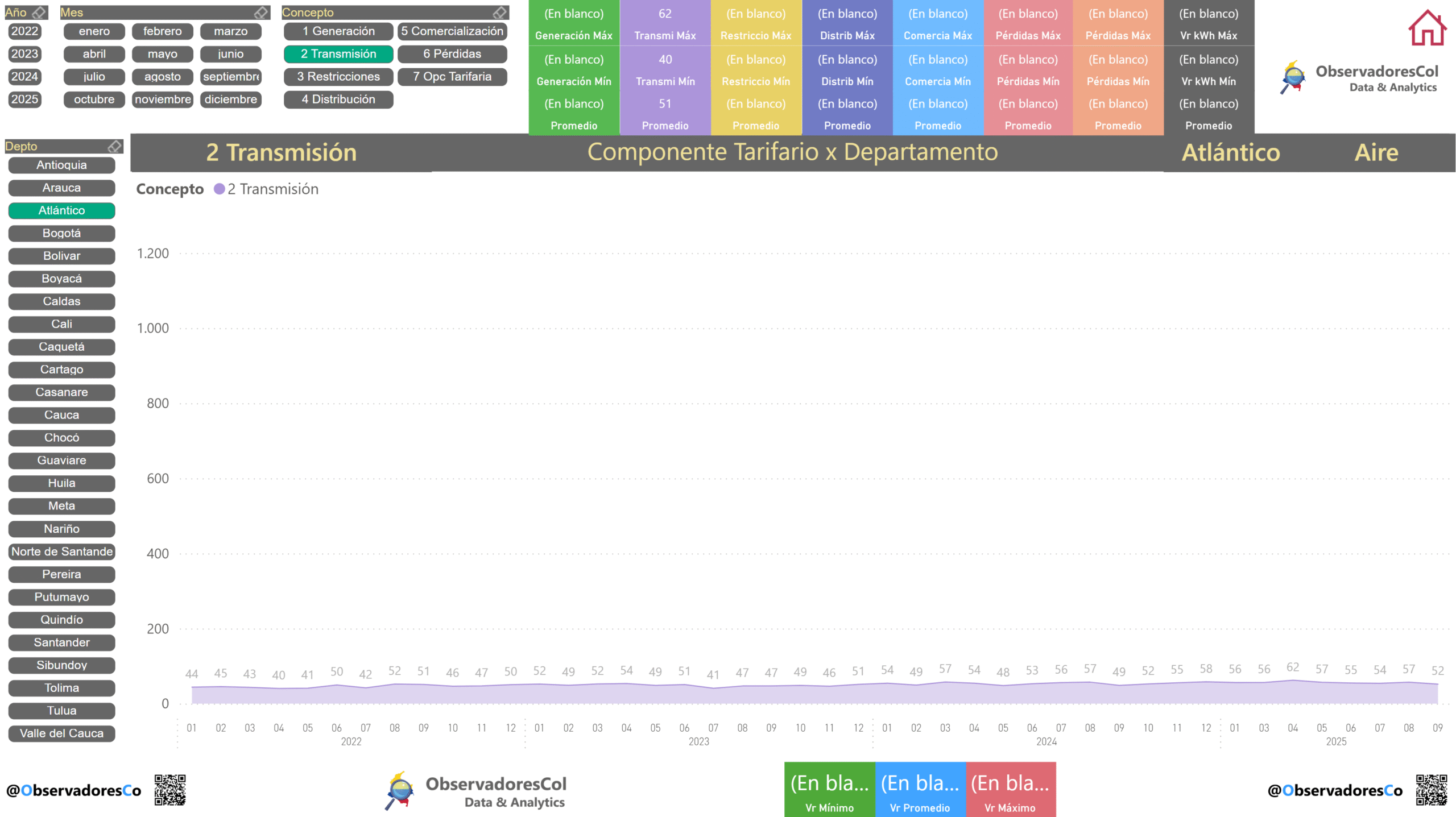This screenshot has width=1456, height=817.
Task: Choose Valle del Cauca department
Action: point(61,733)
